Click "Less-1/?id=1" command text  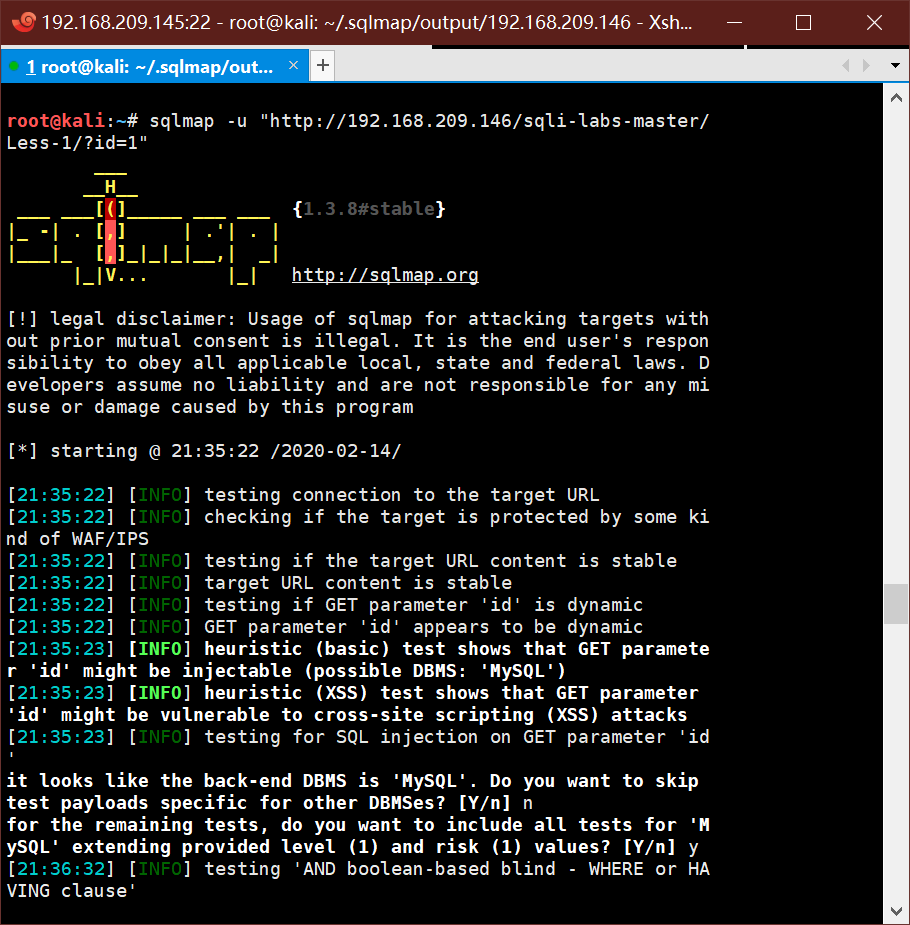point(77,143)
